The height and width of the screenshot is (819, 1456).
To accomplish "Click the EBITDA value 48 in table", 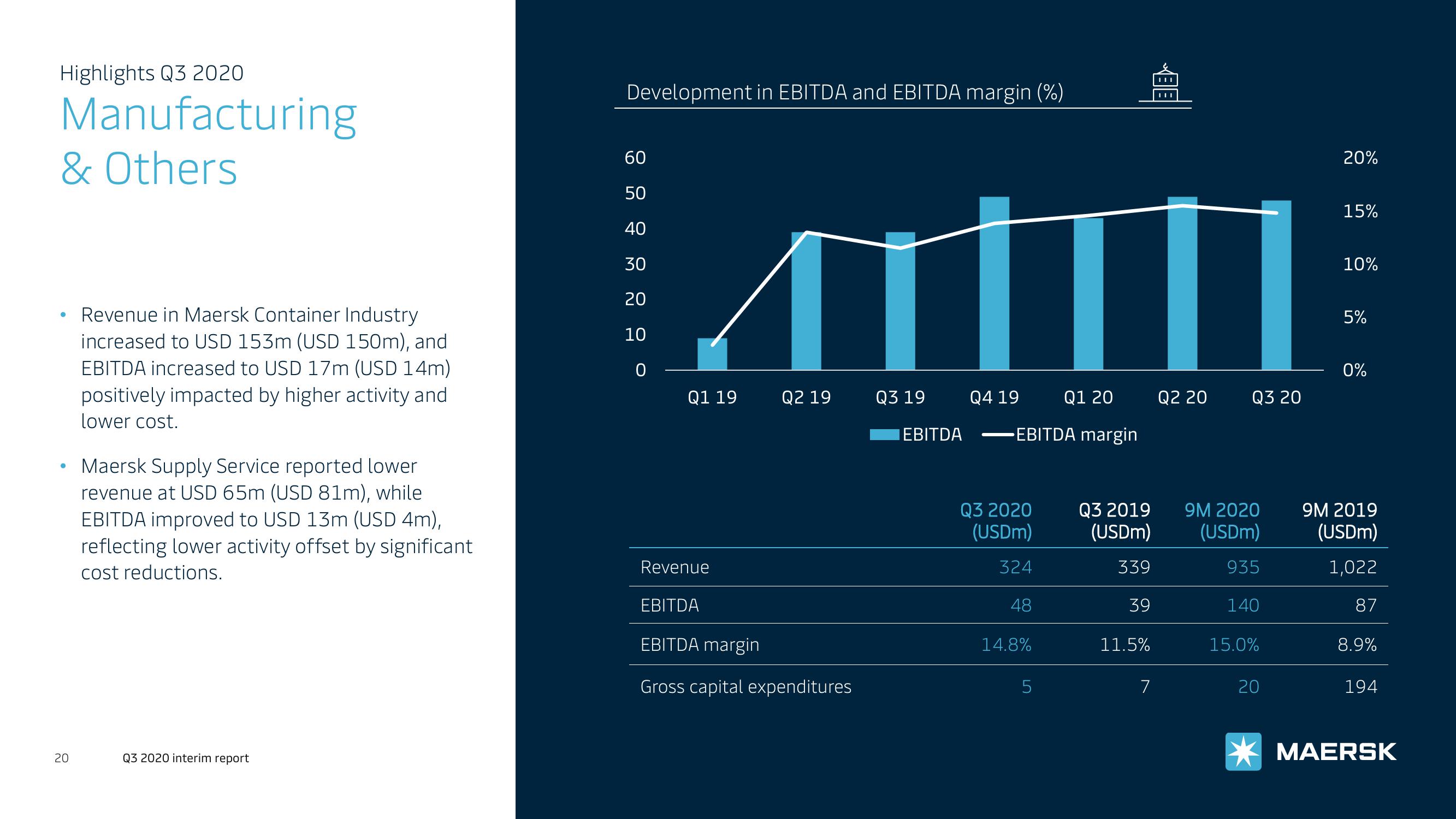I will [1021, 606].
